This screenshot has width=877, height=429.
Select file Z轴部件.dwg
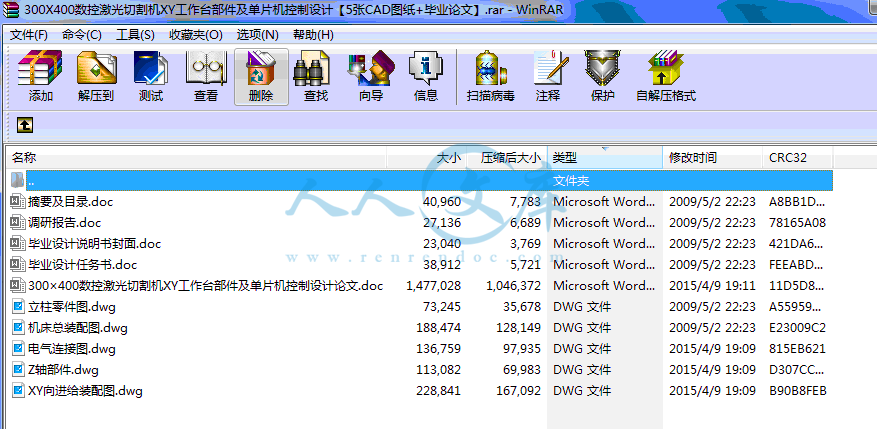[63, 370]
